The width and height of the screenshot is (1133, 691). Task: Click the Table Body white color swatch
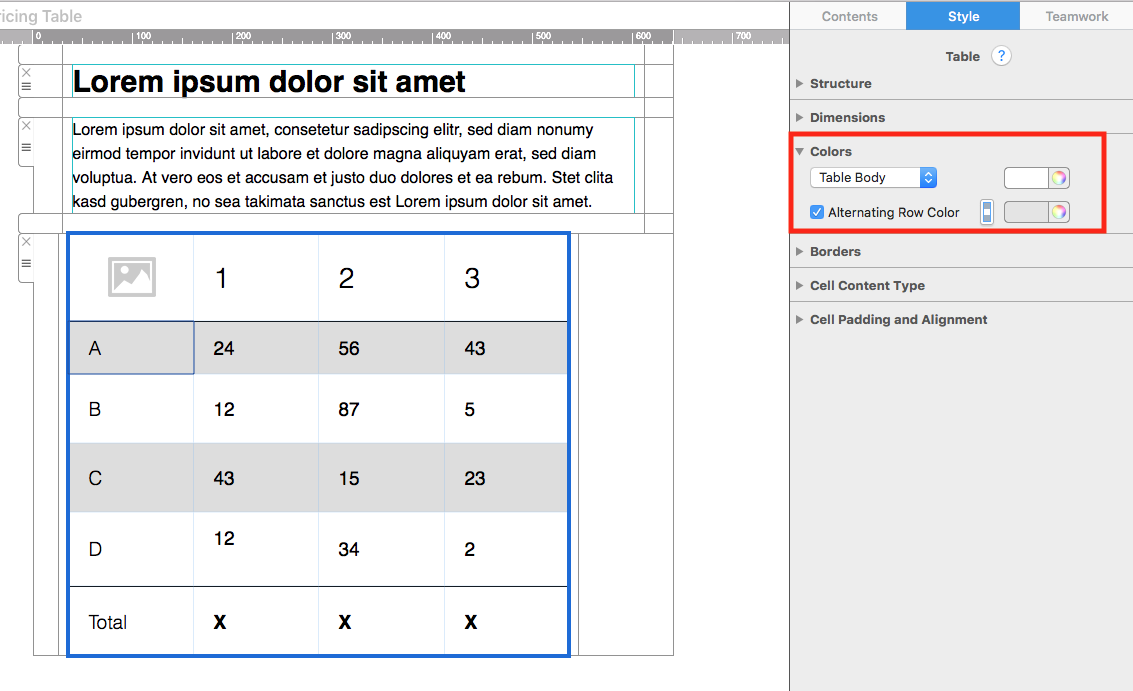coord(1025,178)
